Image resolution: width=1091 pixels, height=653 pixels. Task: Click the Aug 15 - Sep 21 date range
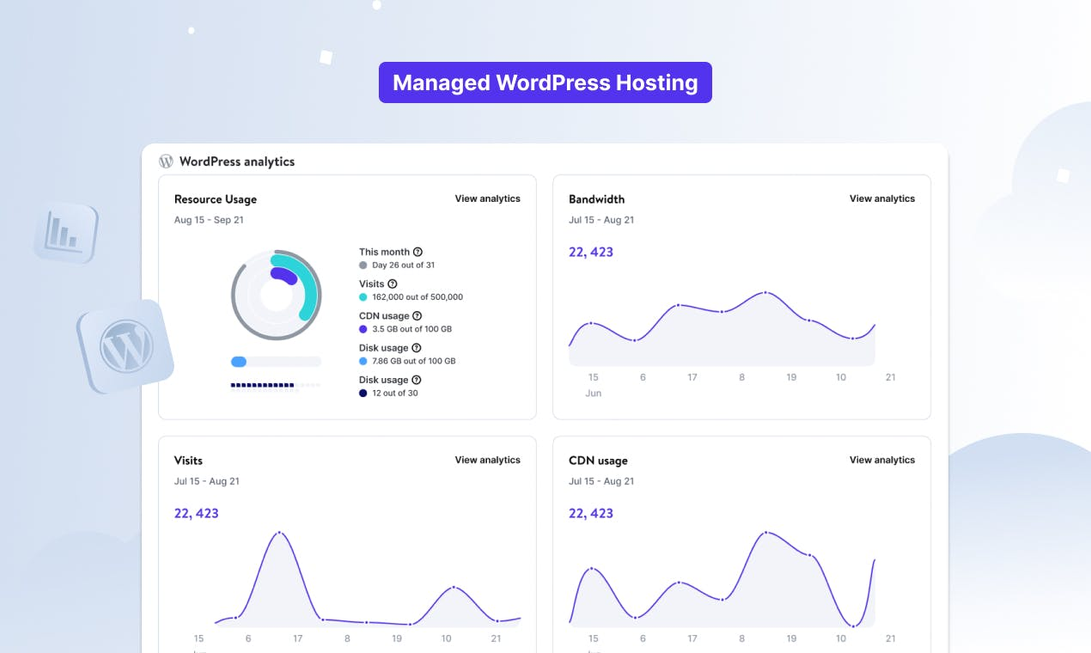click(x=209, y=220)
